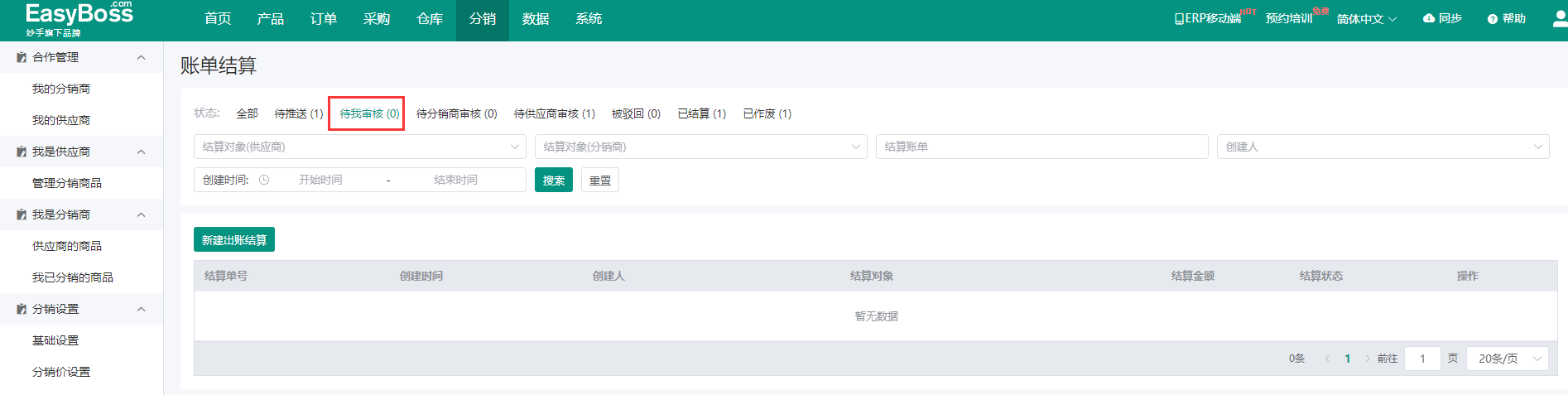
Task: Open the 创建人 dropdown
Action: tap(1383, 147)
